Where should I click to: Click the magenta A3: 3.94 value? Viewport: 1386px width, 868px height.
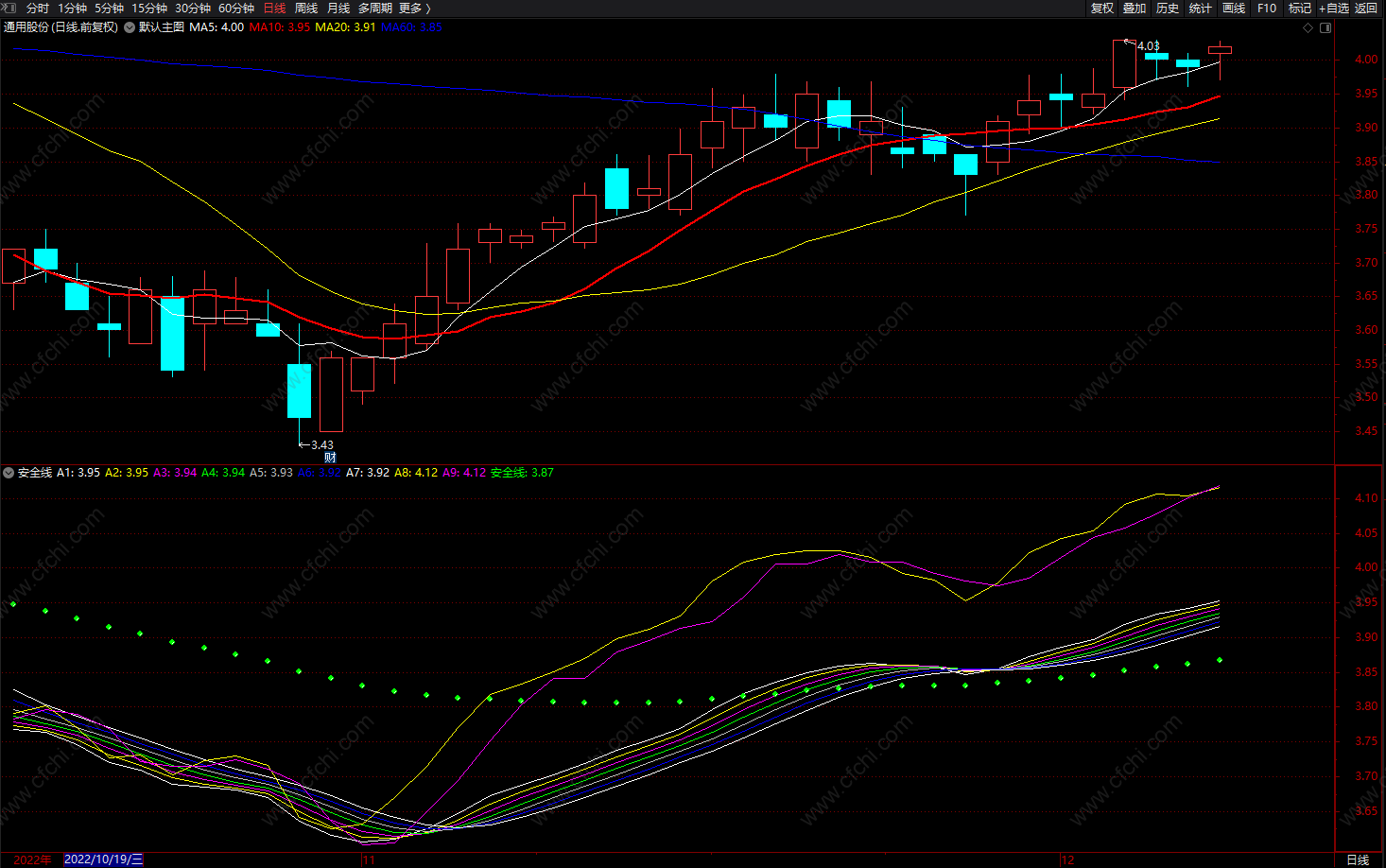pyautogui.click(x=175, y=473)
